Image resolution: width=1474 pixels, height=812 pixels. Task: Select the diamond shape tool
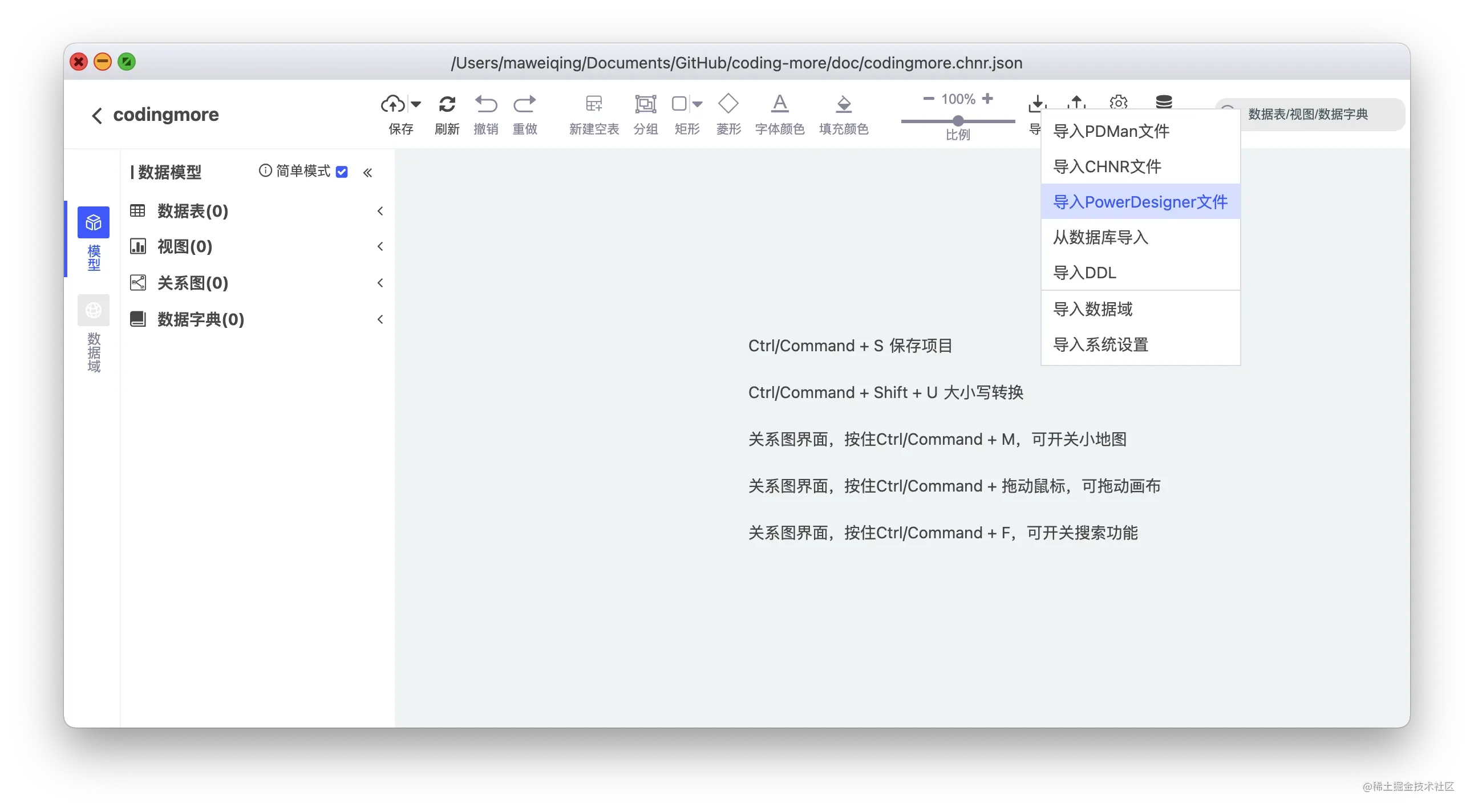pos(728,104)
